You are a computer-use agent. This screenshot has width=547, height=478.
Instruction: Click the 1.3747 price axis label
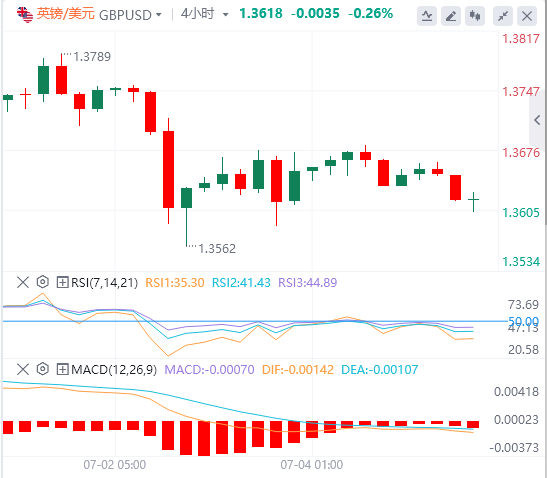click(x=521, y=92)
